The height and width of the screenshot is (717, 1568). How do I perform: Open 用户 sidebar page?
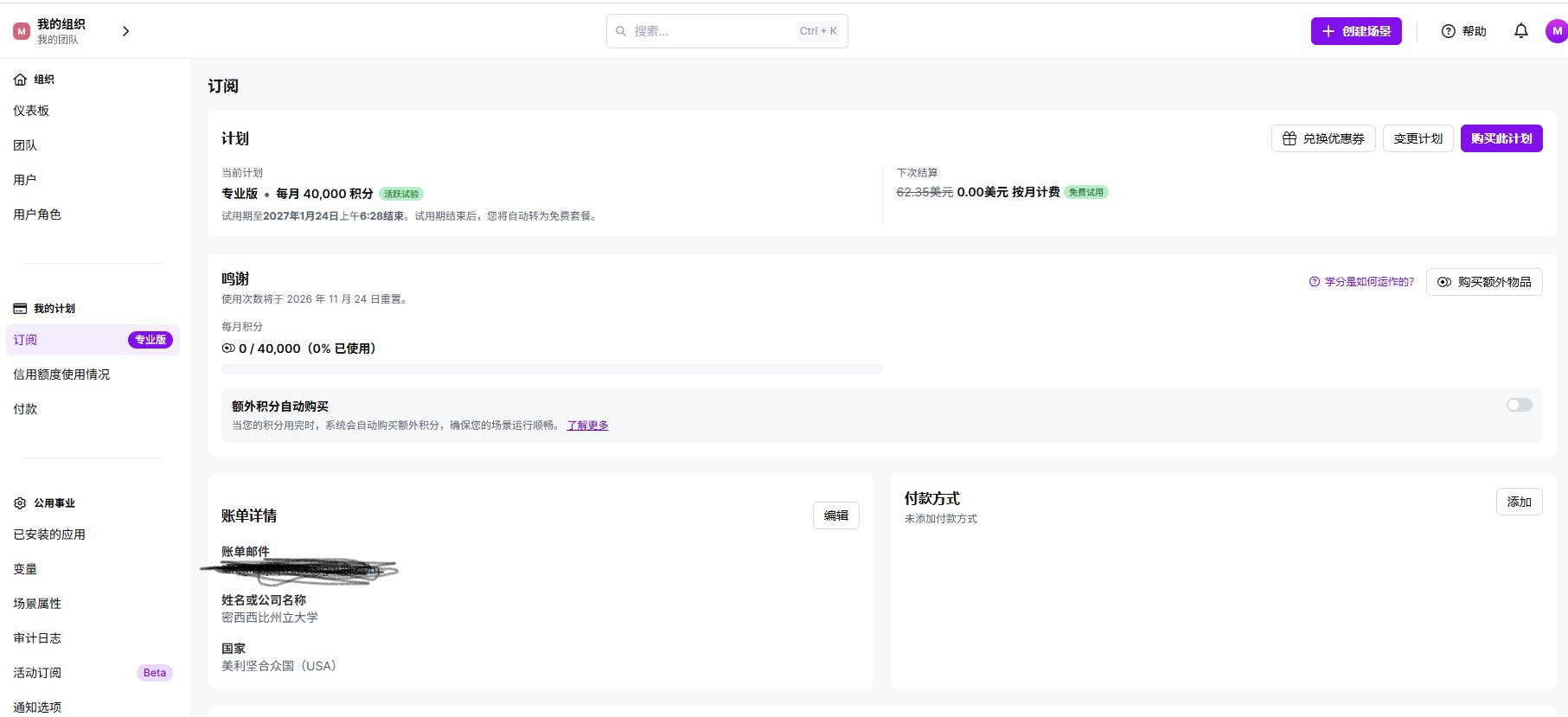[x=25, y=180]
